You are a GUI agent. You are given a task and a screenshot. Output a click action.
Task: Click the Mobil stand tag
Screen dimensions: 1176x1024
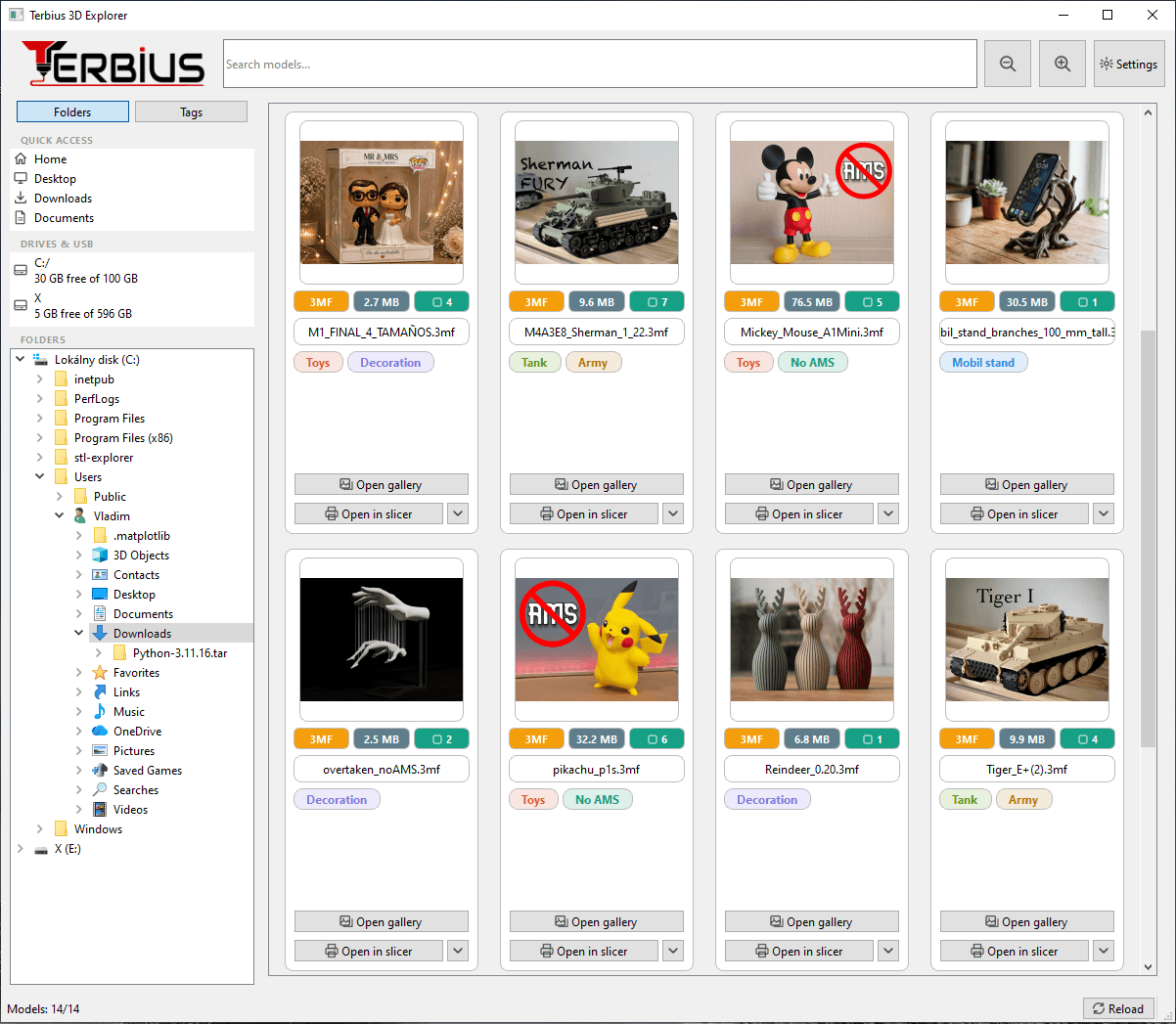click(983, 362)
